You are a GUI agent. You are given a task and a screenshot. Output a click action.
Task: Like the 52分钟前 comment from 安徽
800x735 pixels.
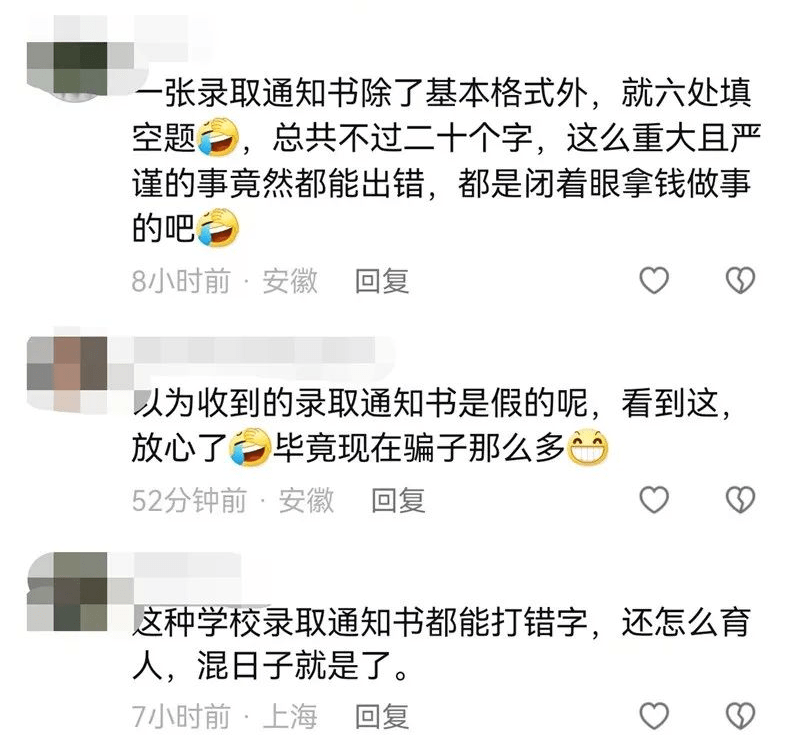[654, 499]
